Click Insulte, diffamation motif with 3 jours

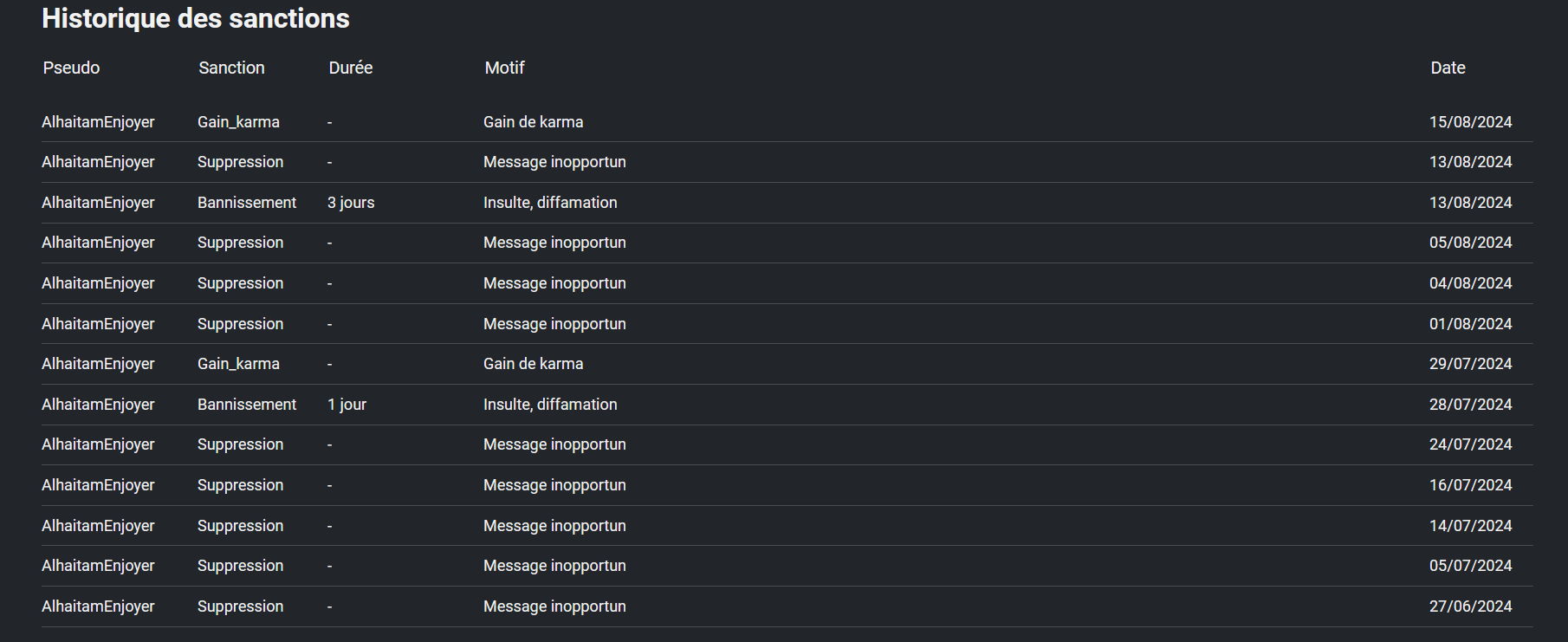click(x=550, y=203)
